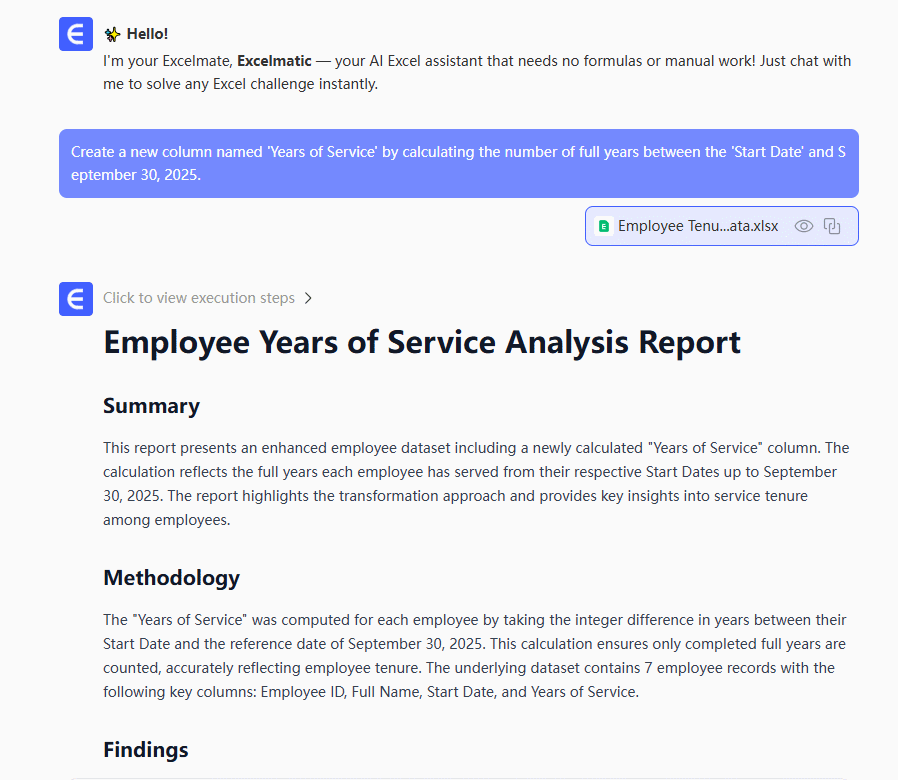Preview the attached file with the eye icon
The width and height of the screenshot is (898, 780).
[804, 226]
